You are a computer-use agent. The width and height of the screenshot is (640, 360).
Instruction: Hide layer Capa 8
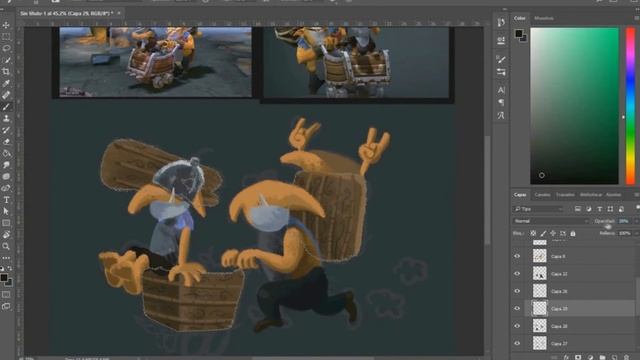click(x=517, y=256)
